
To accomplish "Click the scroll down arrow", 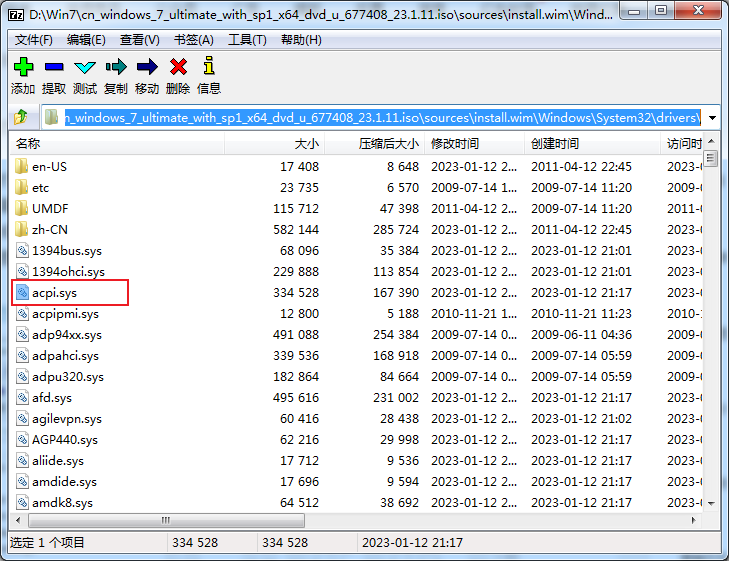I will click(x=711, y=503).
